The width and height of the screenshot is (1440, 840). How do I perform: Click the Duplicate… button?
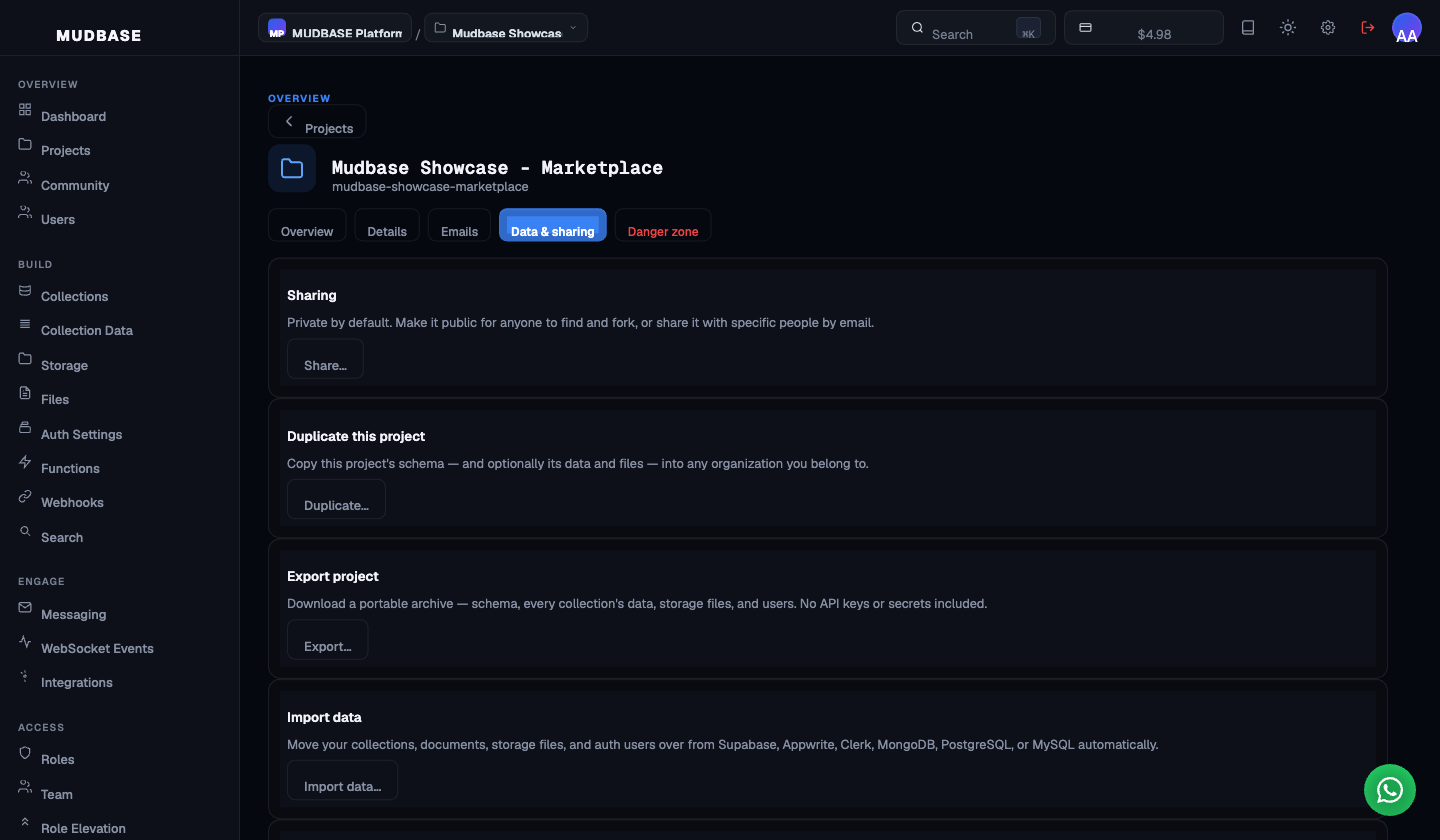pos(336,499)
